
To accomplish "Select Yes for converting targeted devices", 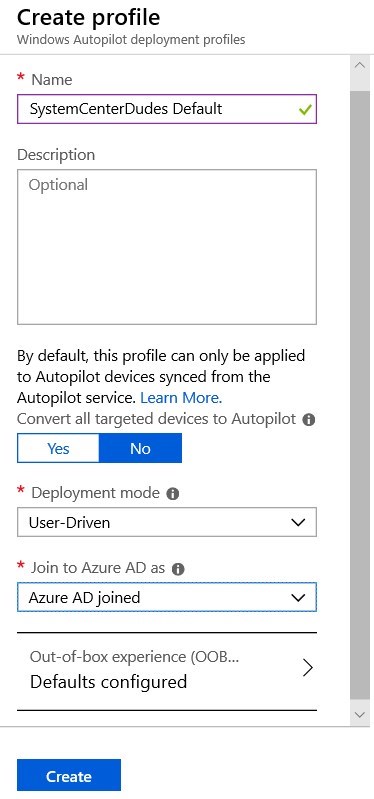I will click(x=58, y=448).
